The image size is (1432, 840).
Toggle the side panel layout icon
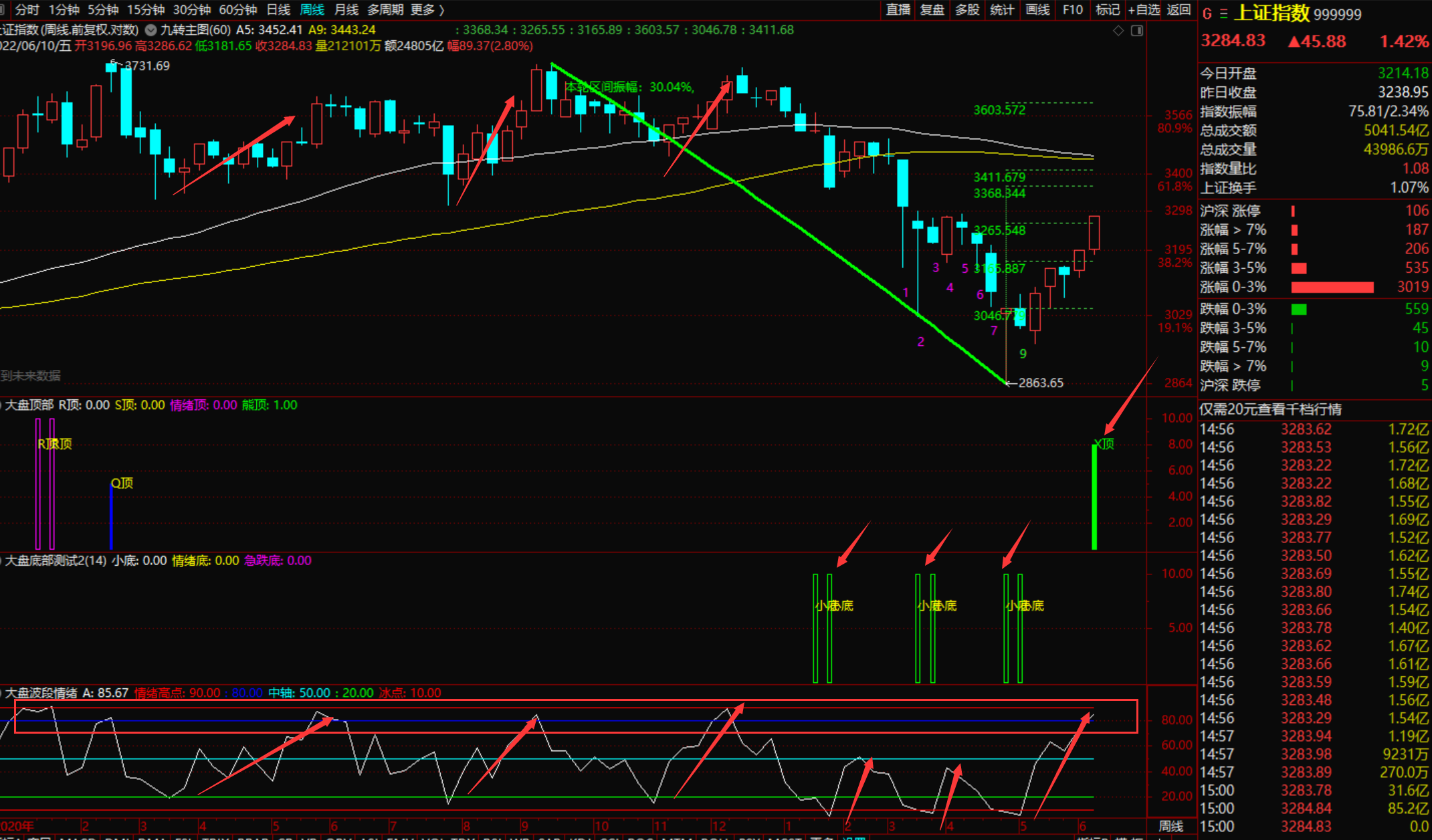point(1137,31)
